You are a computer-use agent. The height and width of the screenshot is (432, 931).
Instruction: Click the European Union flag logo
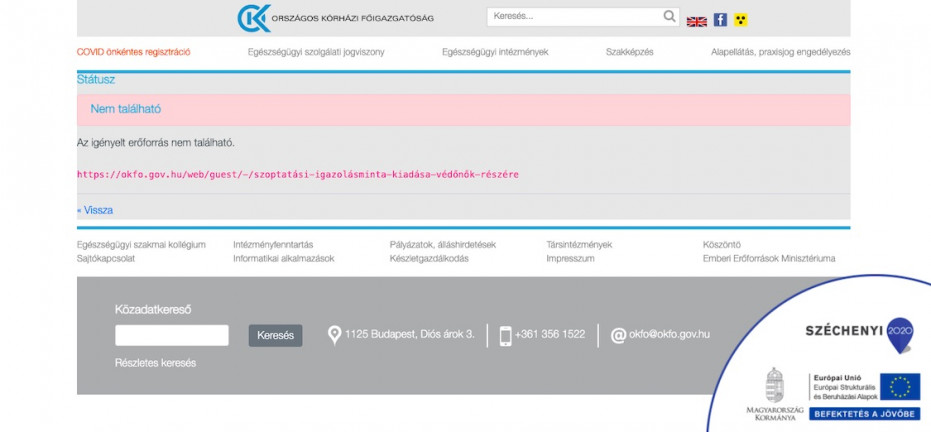900,386
